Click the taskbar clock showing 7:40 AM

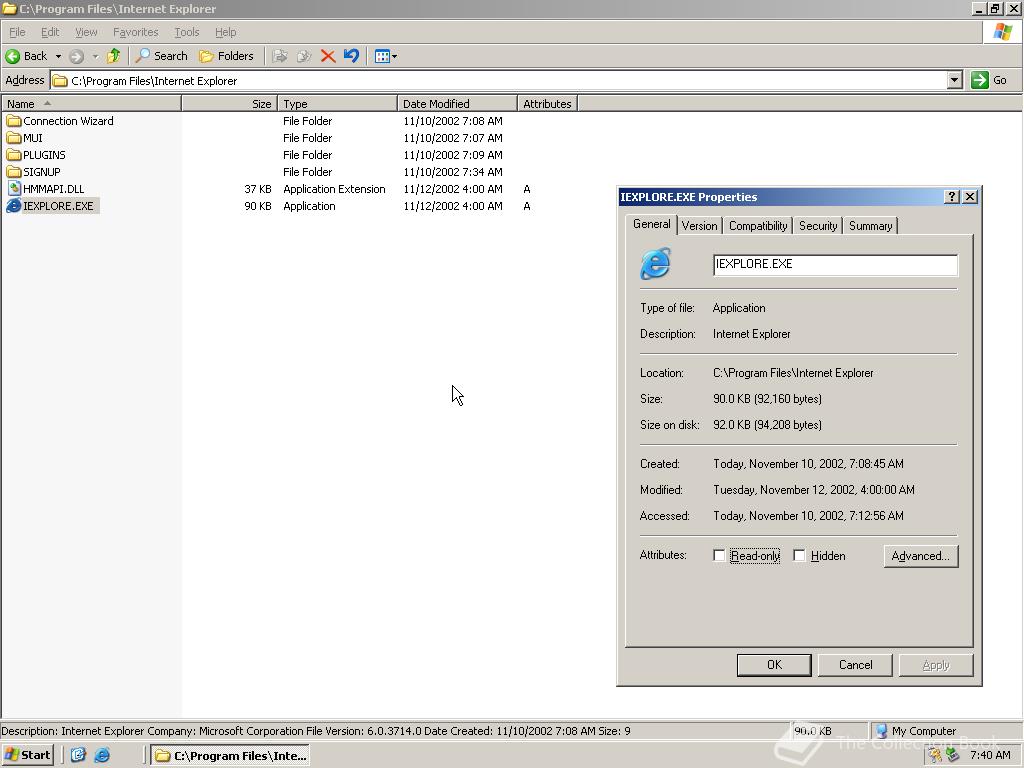990,755
